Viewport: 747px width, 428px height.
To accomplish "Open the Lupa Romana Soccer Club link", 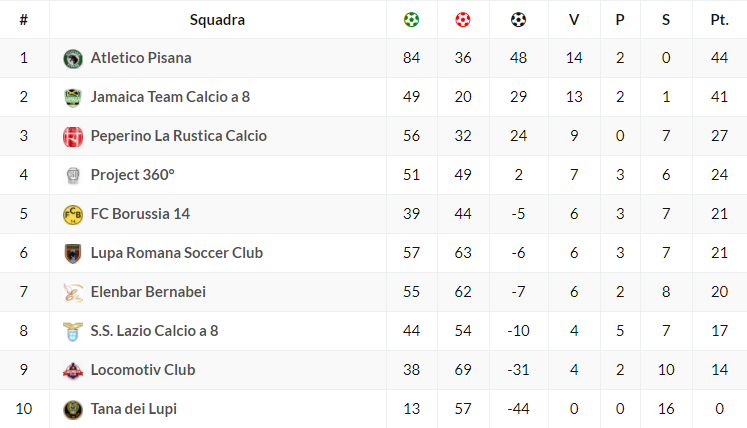I will pyautogui.click(x=176, y=253).
